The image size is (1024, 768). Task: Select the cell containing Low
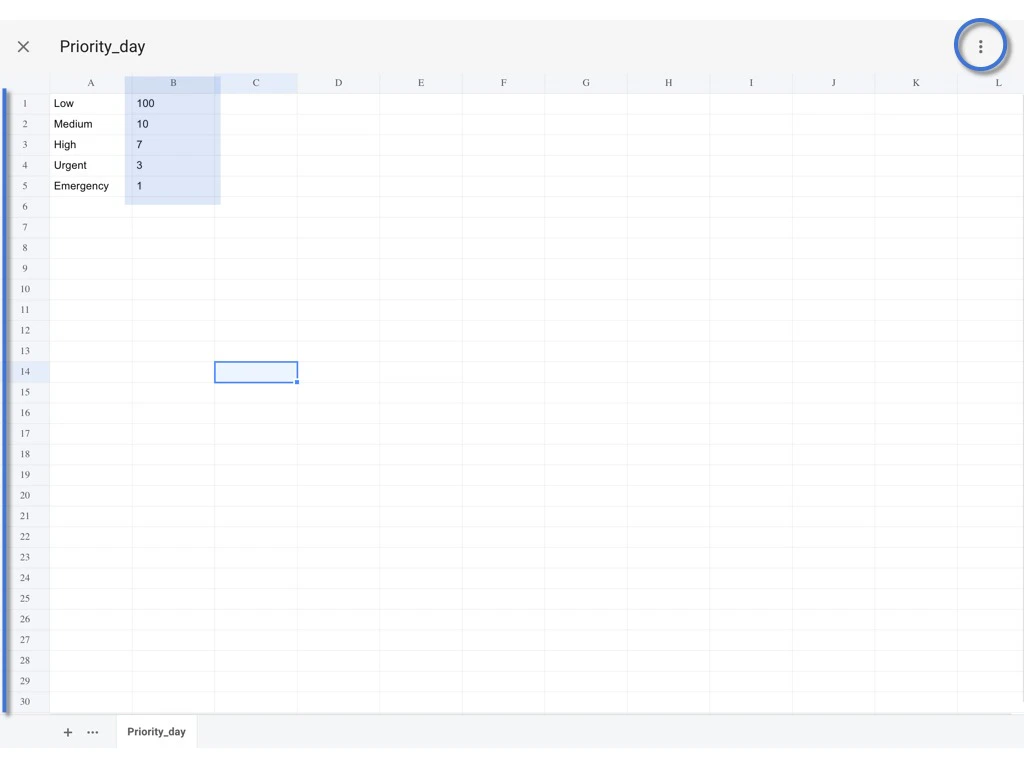click(x=90, y=103)
